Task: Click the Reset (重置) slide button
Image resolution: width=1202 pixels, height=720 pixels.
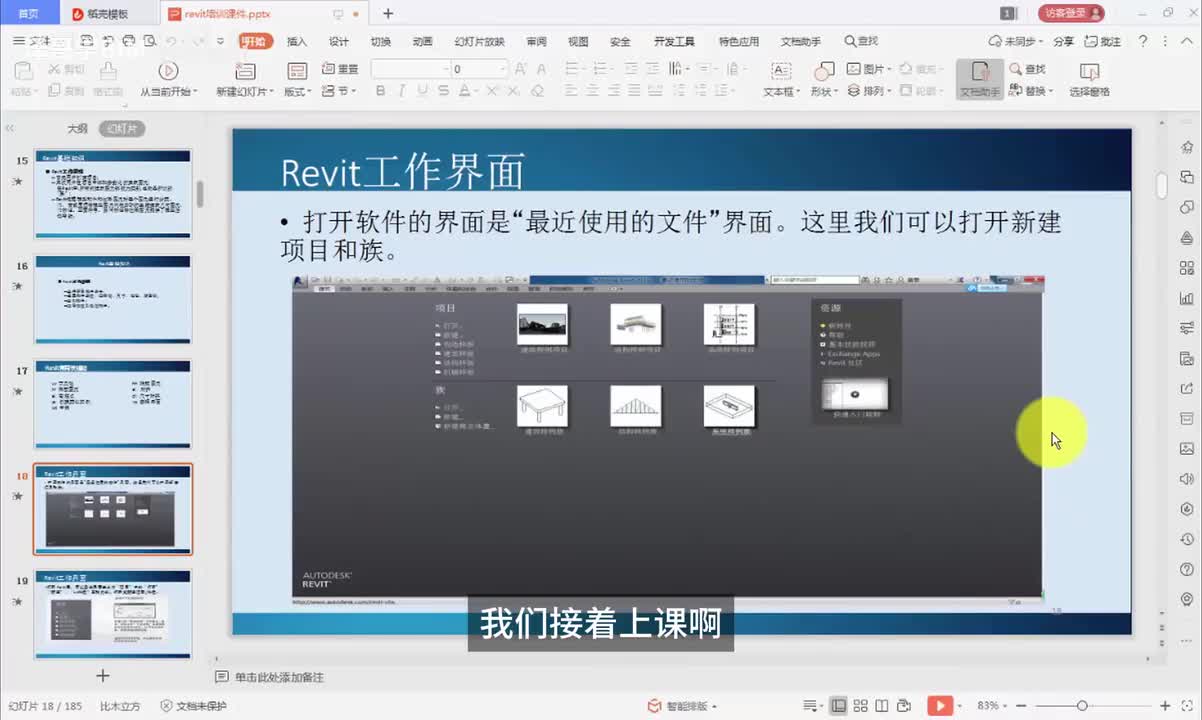Action: click(340, 69)
